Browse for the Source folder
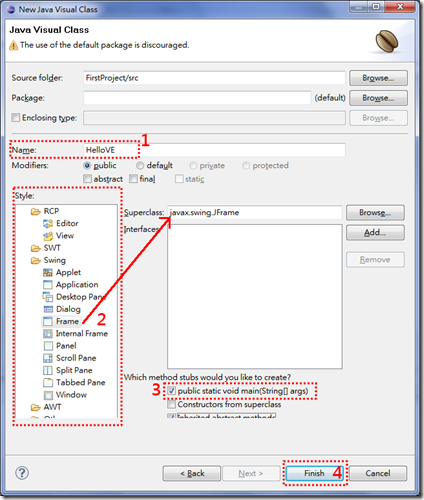Viewport: 424px width, 500px height. pyautogui.click(x=378, y=78)
